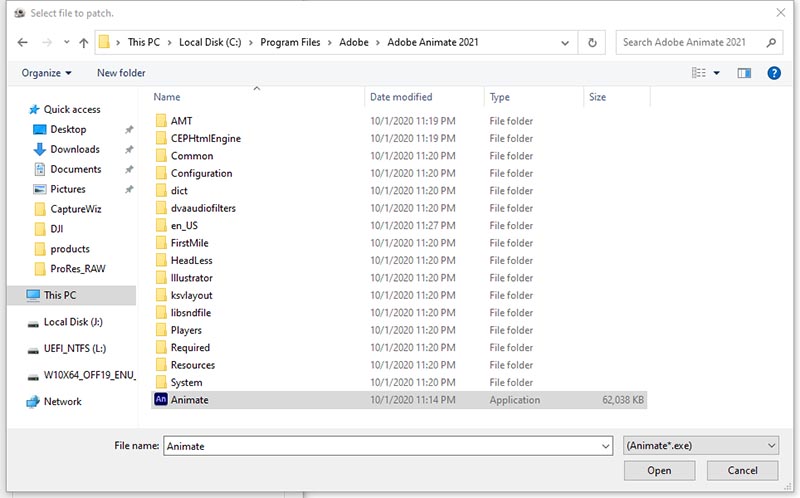The image size is (800, 498).
Task: Open the Help button
Action: [773, 73]
